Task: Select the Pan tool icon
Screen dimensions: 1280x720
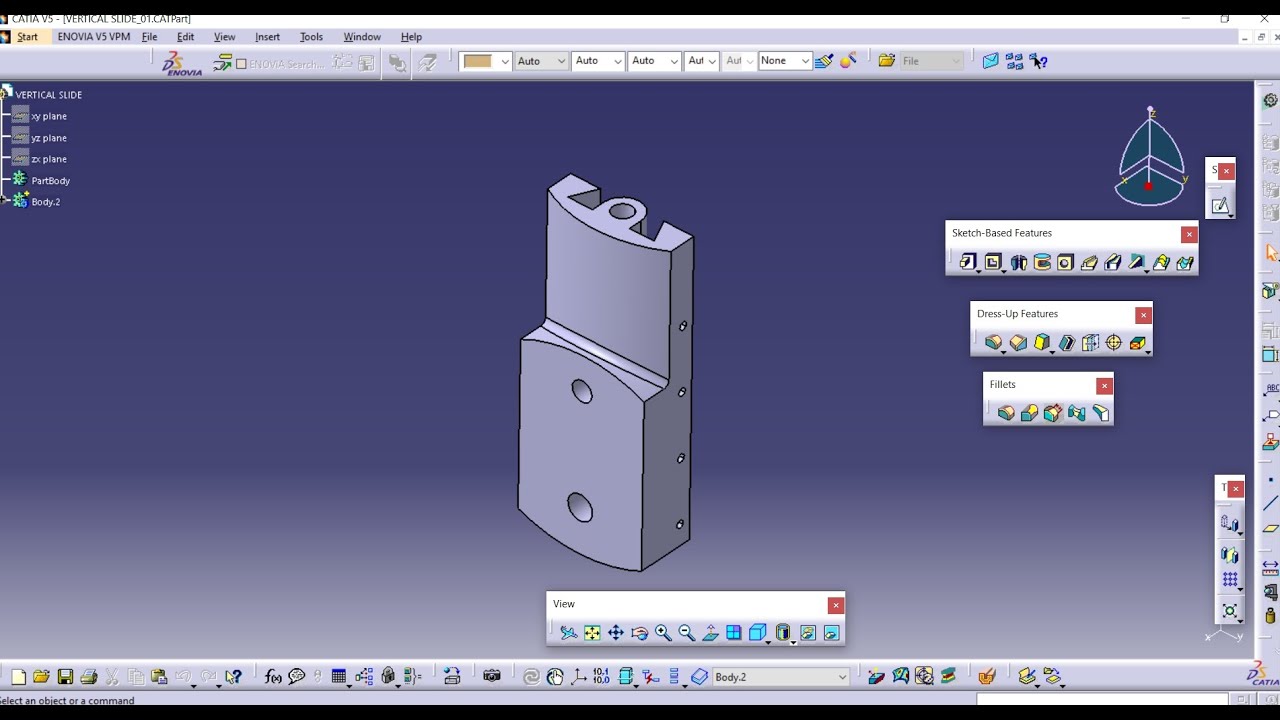Action: [x=616, y=632]
